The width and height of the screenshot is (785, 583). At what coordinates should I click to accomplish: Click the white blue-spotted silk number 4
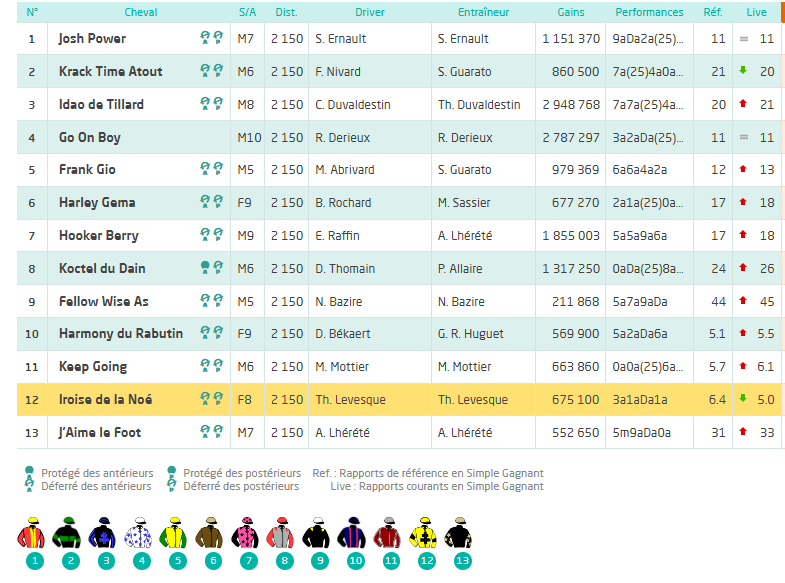[x=141, y=535]
